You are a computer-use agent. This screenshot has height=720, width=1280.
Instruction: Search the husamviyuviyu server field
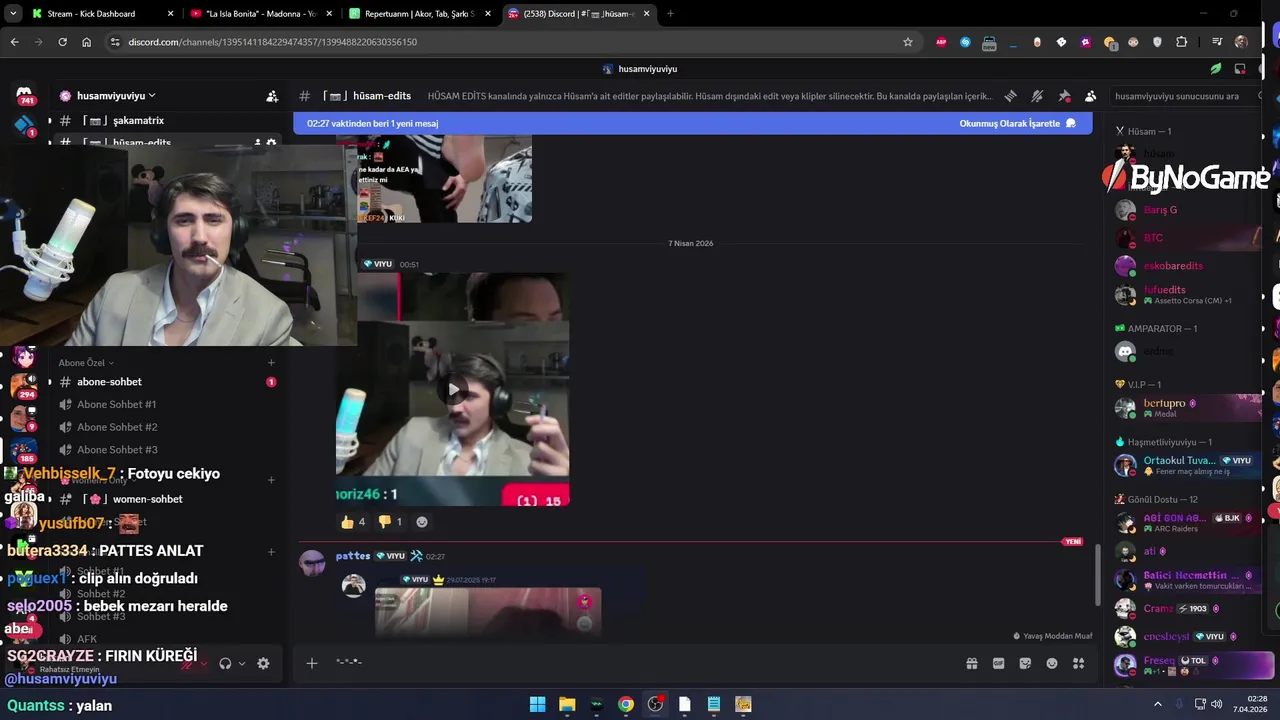click(x=1183, y=96)
